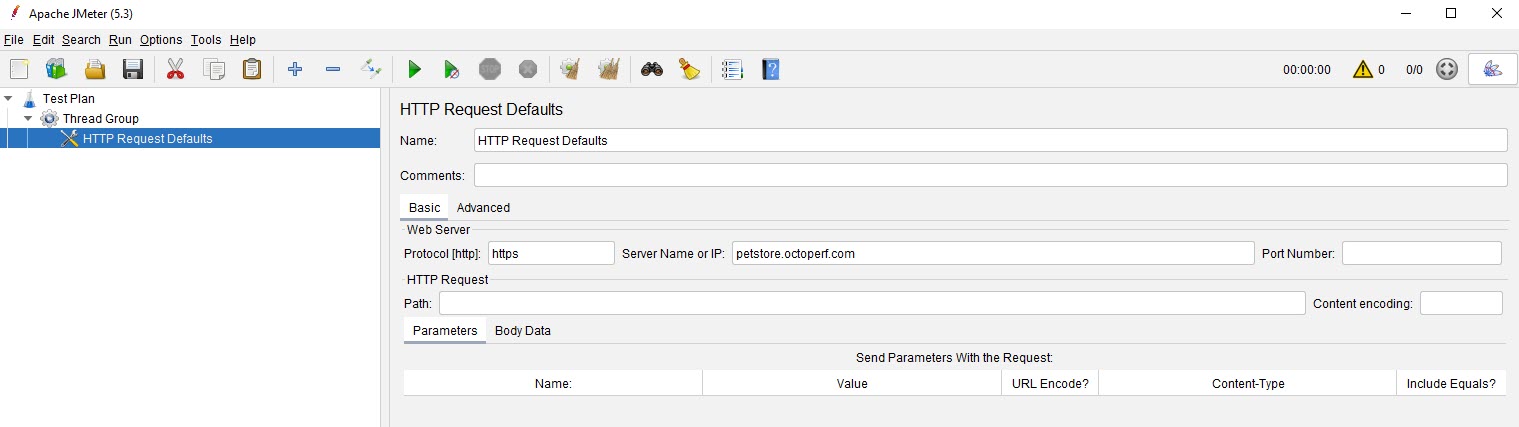
Task: Click the New test plan icon
Action: point(19,69)
